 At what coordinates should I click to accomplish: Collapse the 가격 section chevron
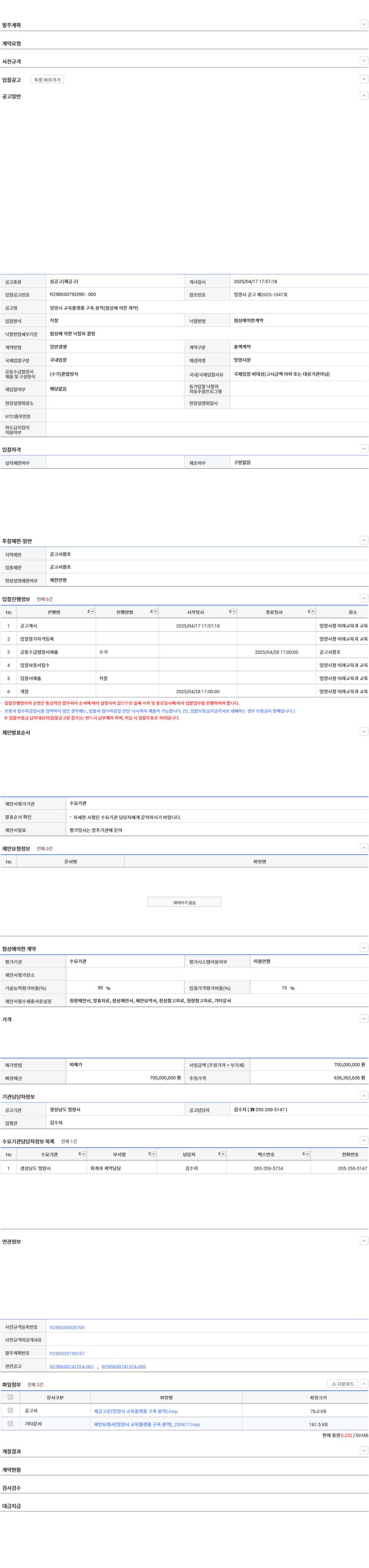(x=363, y=1018)
